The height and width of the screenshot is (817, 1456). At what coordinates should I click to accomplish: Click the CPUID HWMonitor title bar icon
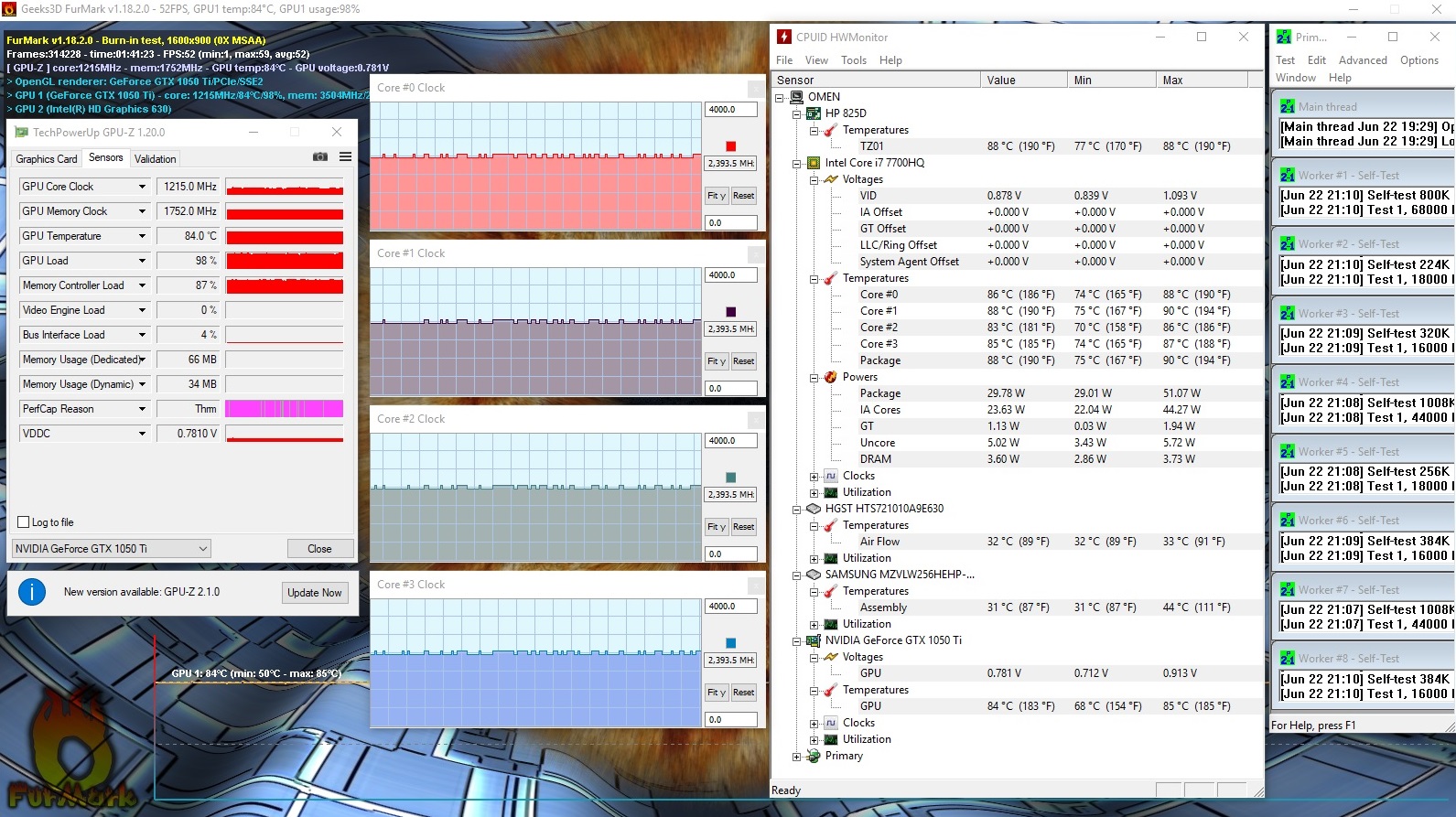click(783, 37)
